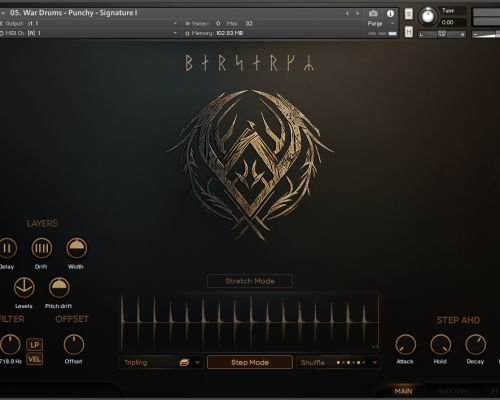Click the instrument name War Drums - Punchy
The width and height of the screenshot is (500, 400).
(73, 13)
